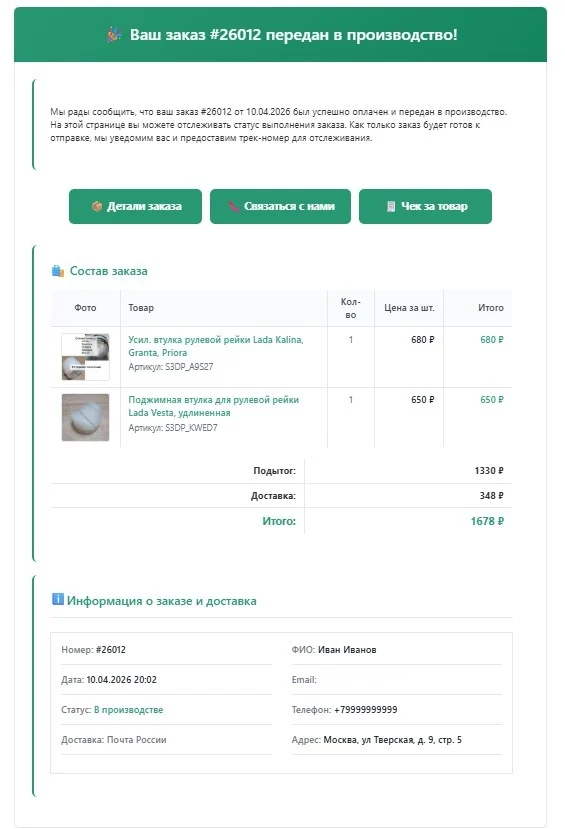Click the Lada Vesta bushing product photo
Image resolution: width=565 pixels, height=829 pixels.
coord(85,417)
